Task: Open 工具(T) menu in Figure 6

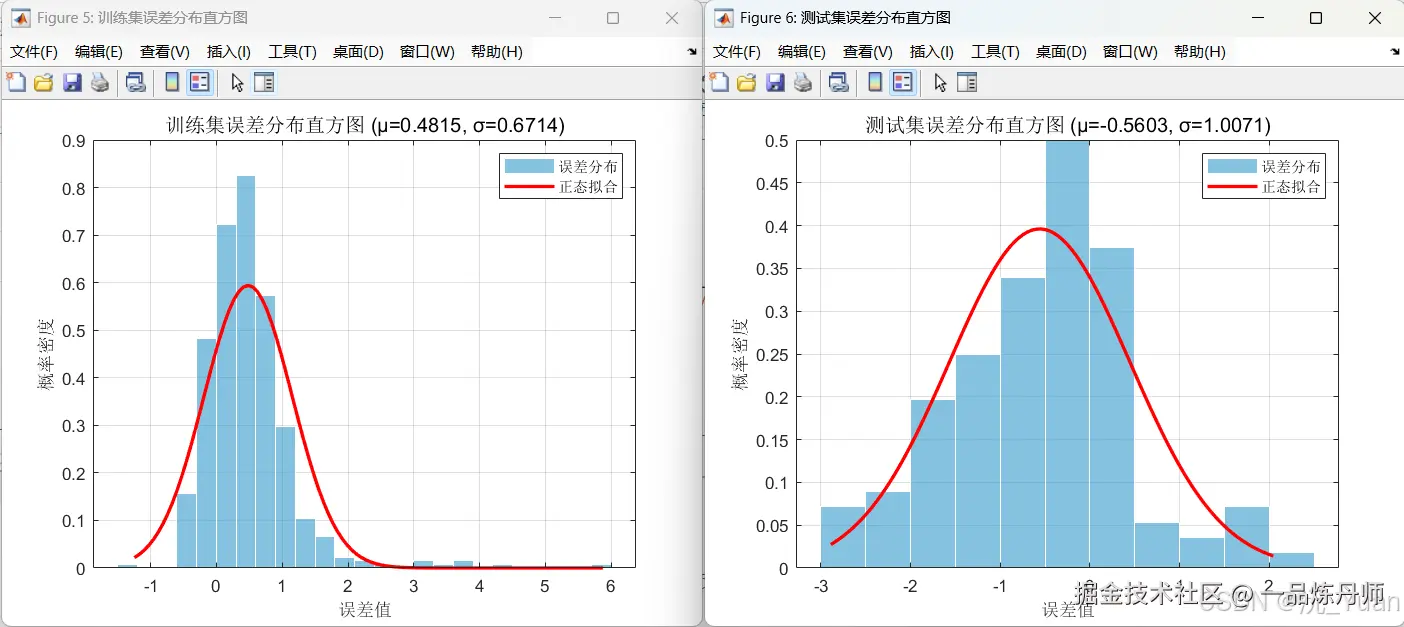Action: pos(995,52)
